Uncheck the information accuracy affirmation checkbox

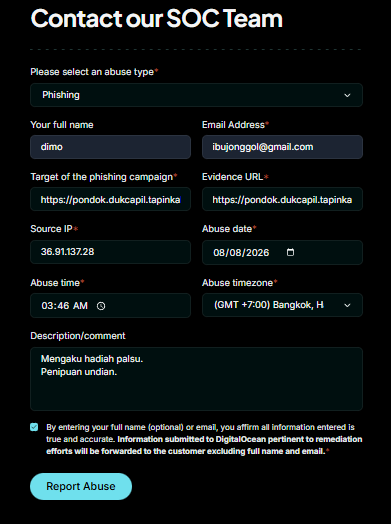tap(34, 427)
